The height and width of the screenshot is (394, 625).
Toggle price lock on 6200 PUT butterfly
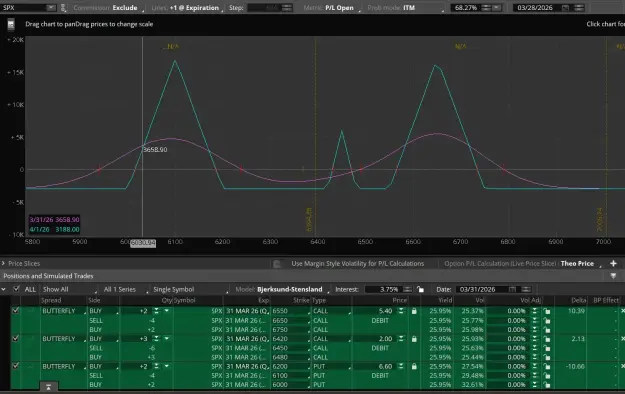click(x=414, y=366)
